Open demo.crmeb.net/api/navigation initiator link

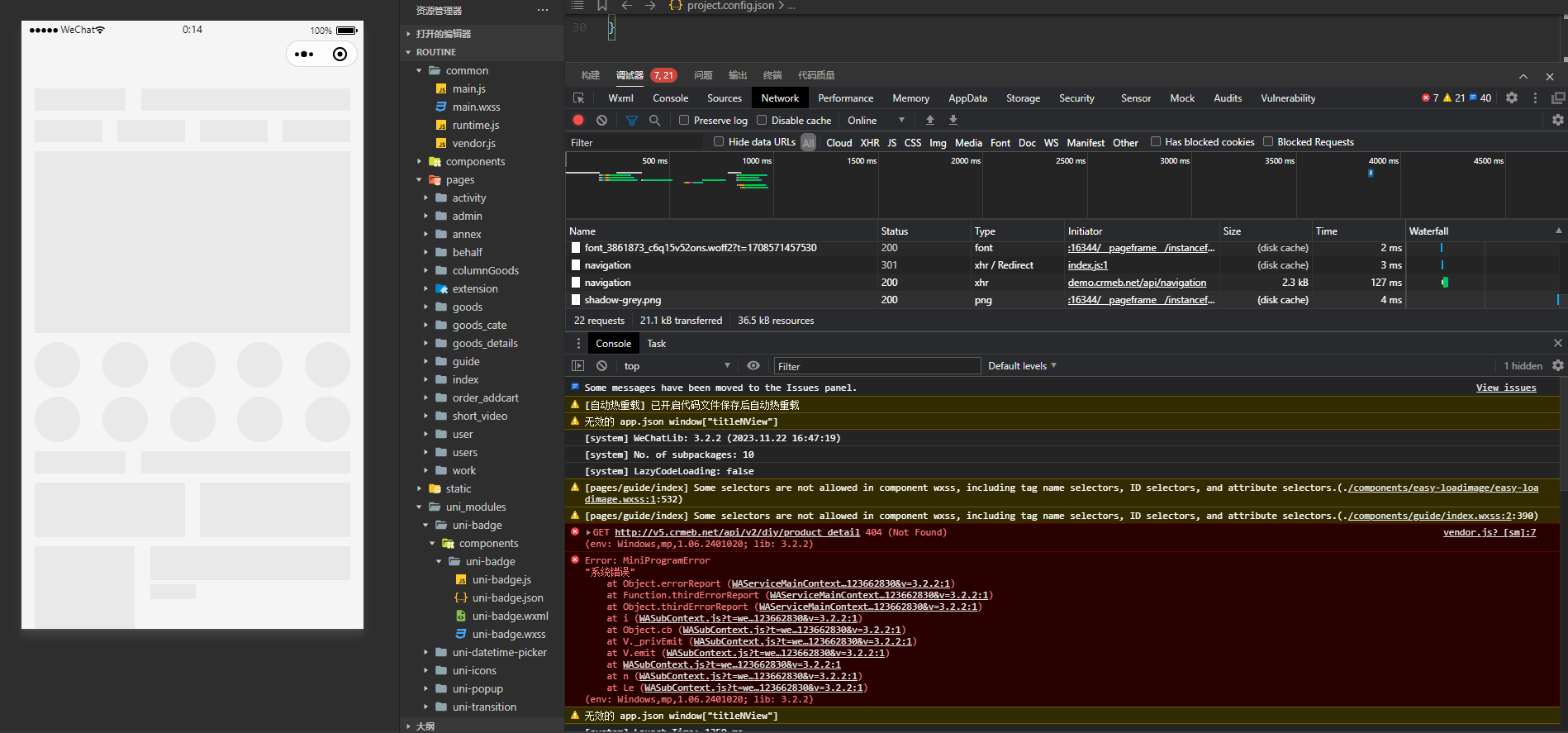point(1137,283)
